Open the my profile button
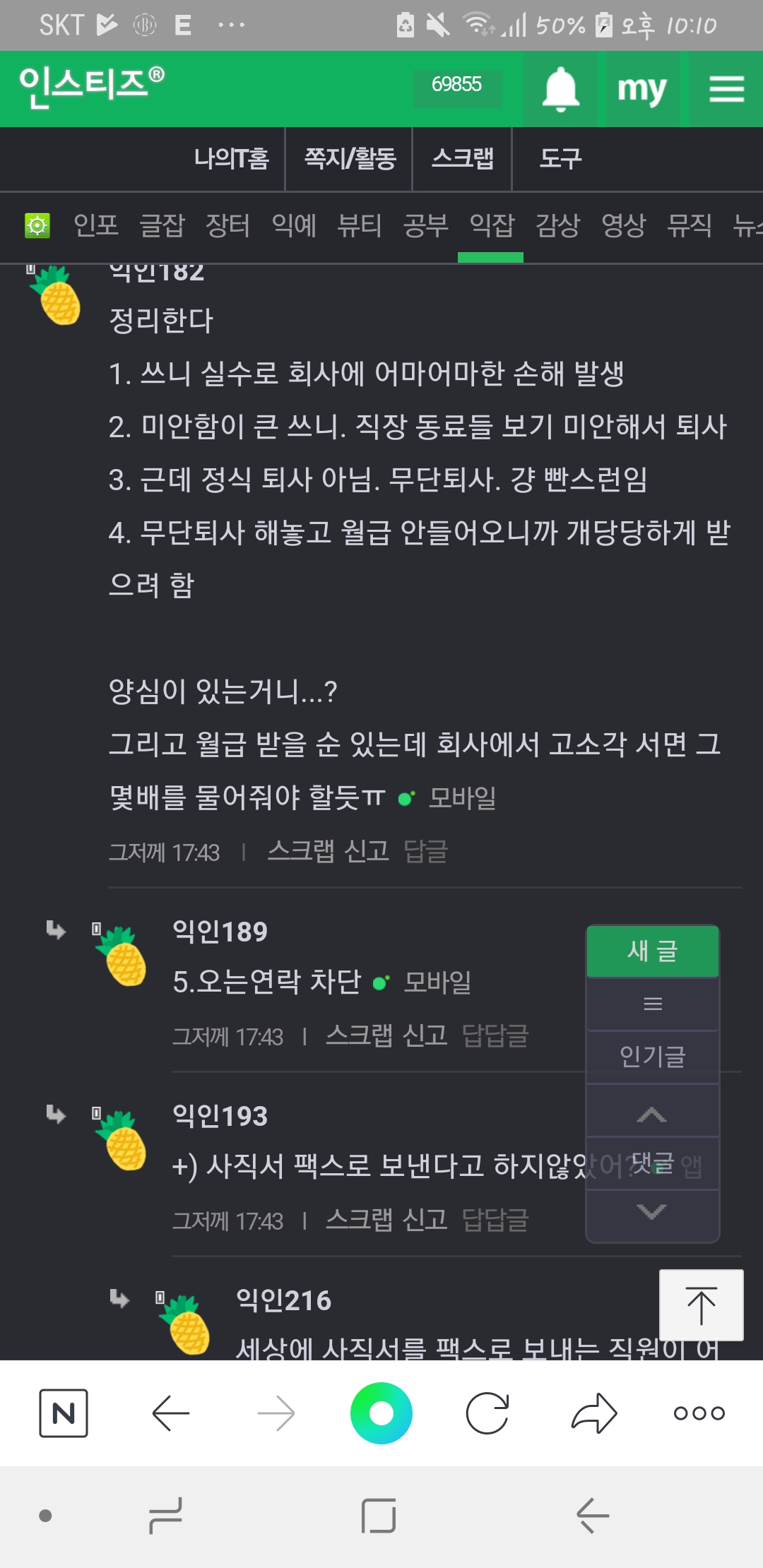This screenshot has width=763, height=1568. point(641,89)
